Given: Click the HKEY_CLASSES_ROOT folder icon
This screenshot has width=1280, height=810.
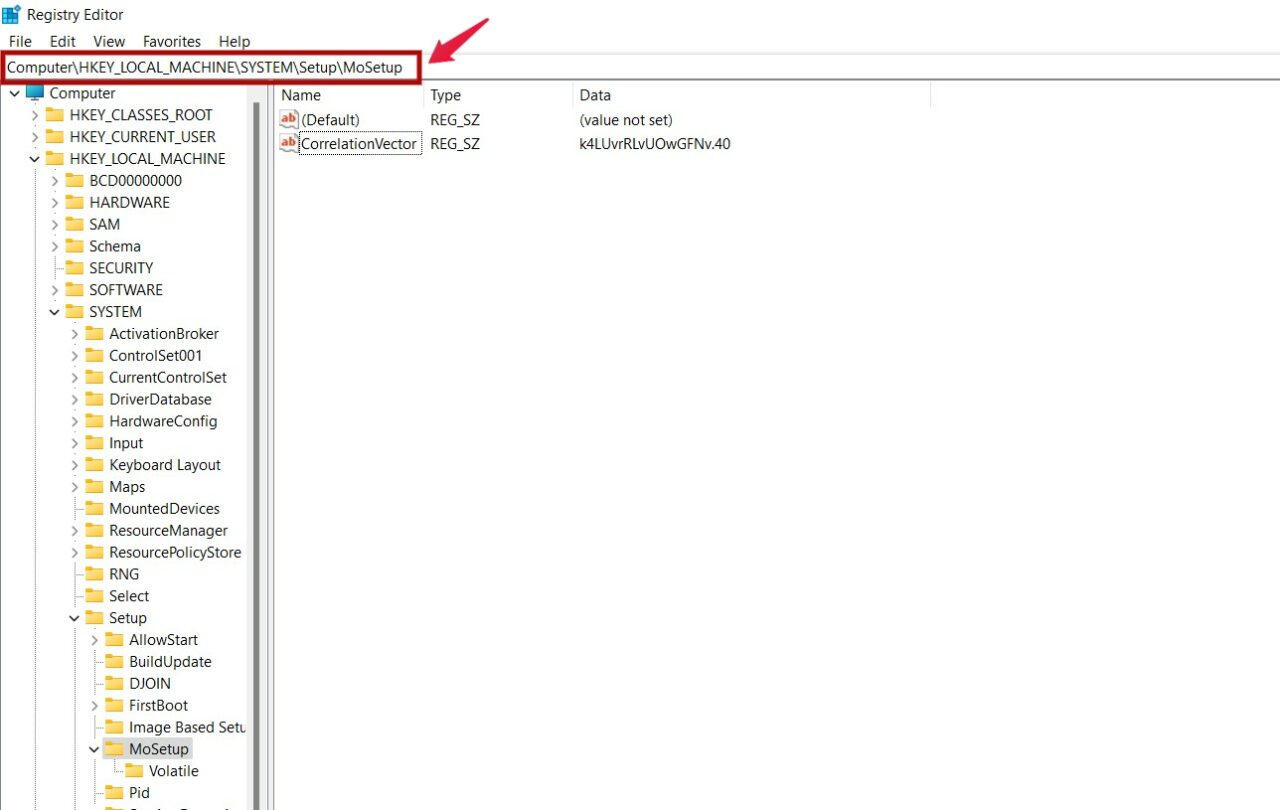Looking at the screenshot, I should pos(54,115).
